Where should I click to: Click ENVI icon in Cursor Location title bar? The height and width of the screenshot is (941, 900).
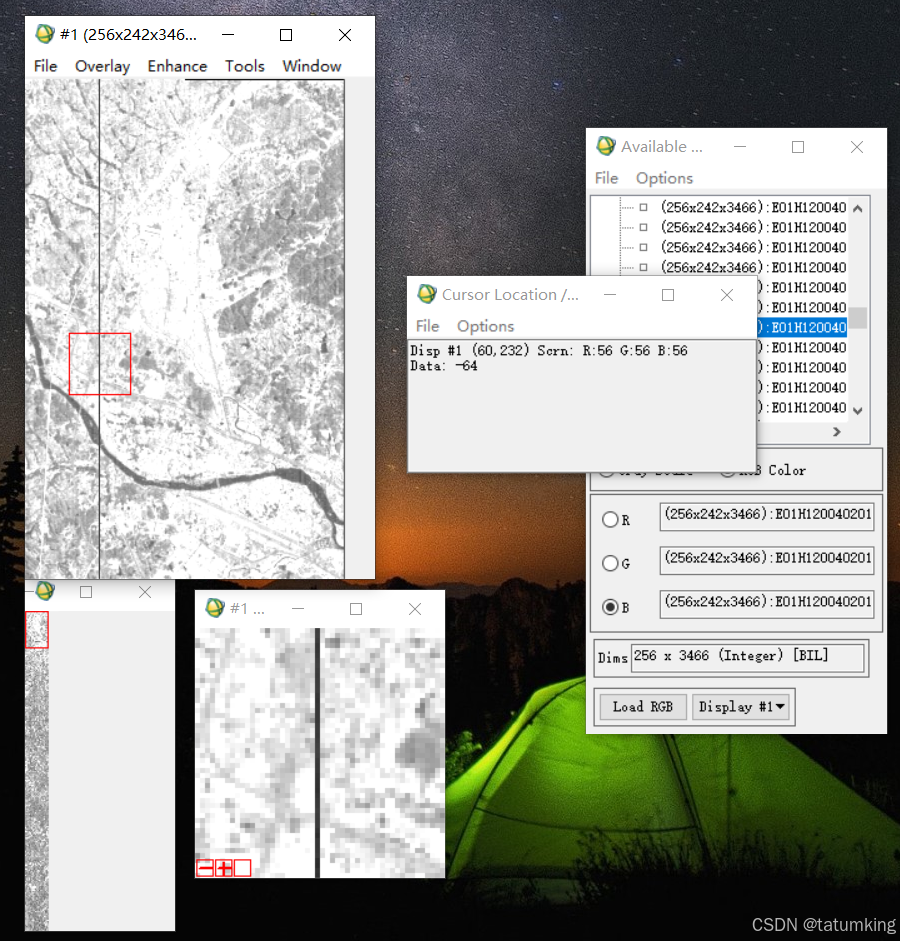coord(427,294)
